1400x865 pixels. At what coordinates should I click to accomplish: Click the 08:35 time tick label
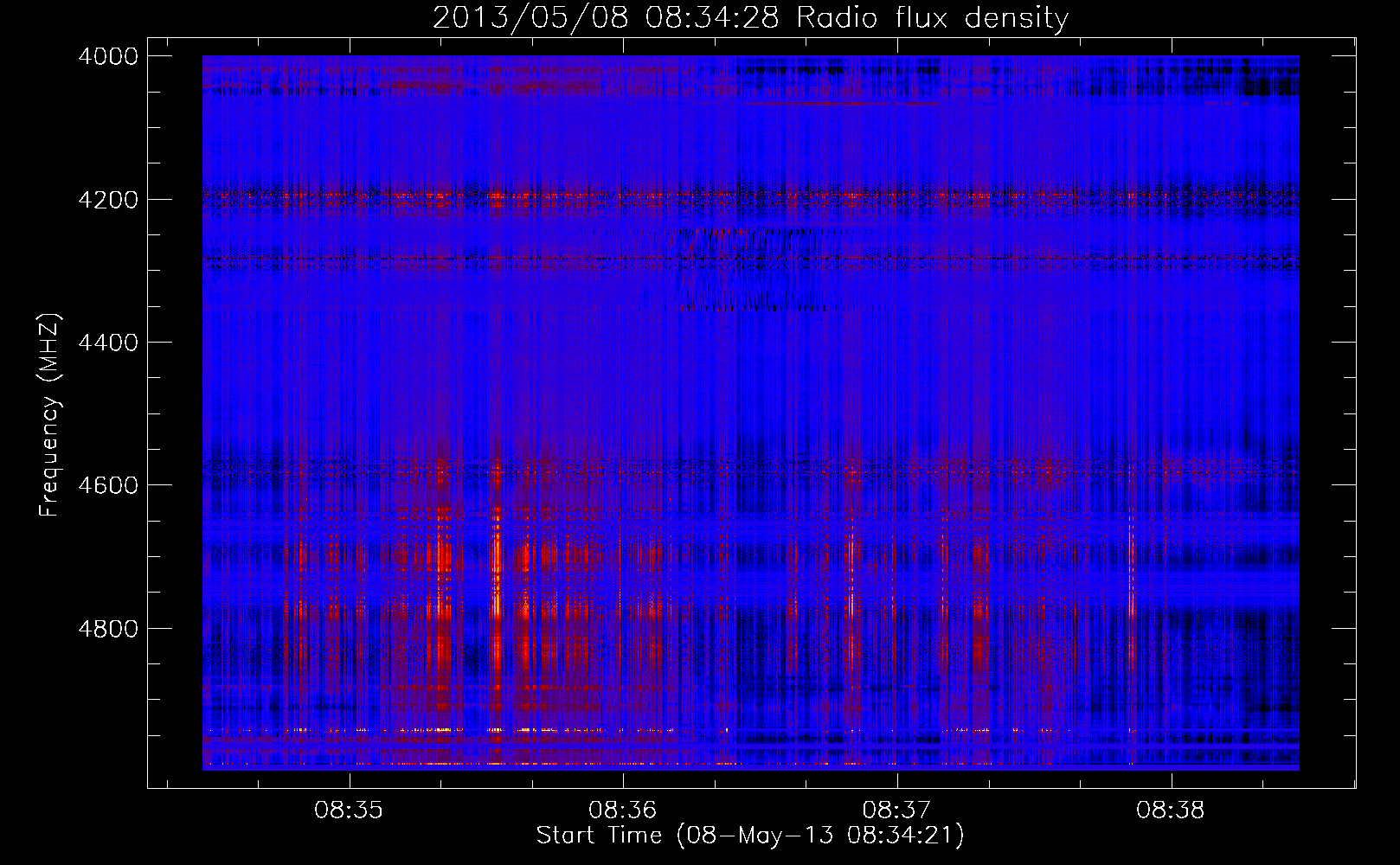(x=349, y=811)
